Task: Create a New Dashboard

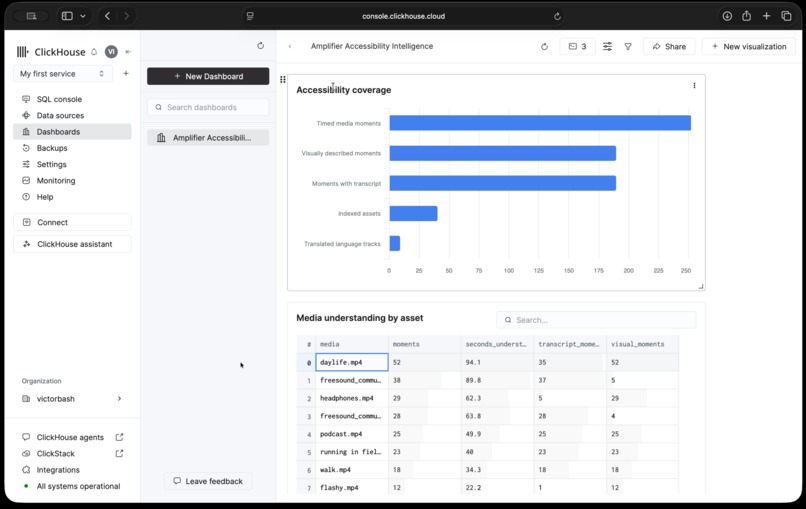Action: pos(208,76)
